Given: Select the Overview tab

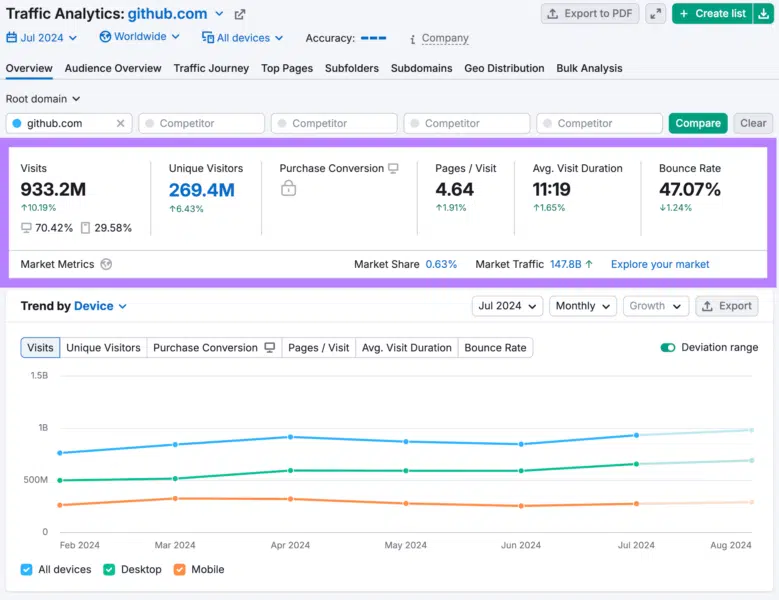Looking at the screenshot, I should click(x=29, y=69).
